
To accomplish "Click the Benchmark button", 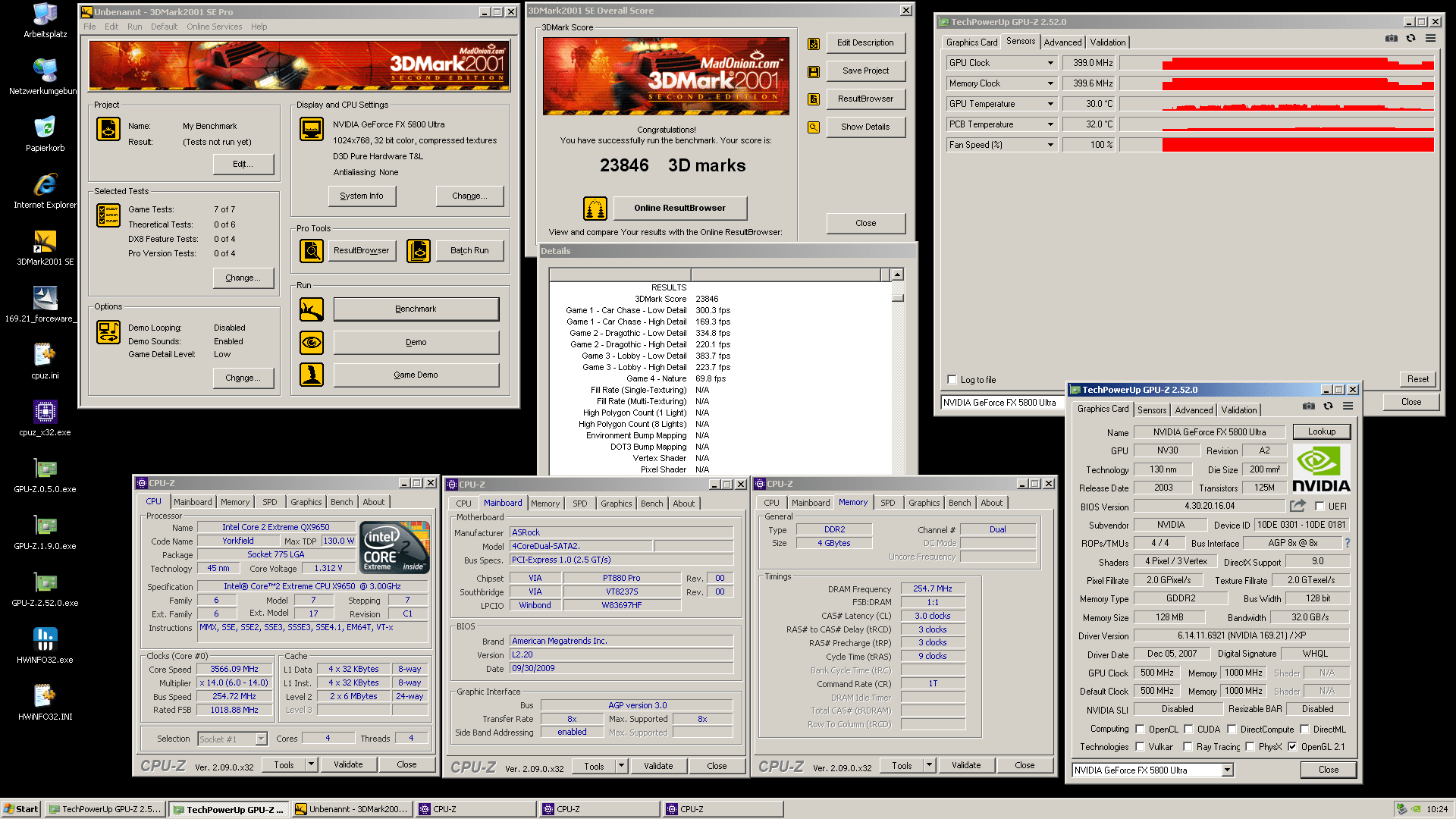I will coord(416,309).
